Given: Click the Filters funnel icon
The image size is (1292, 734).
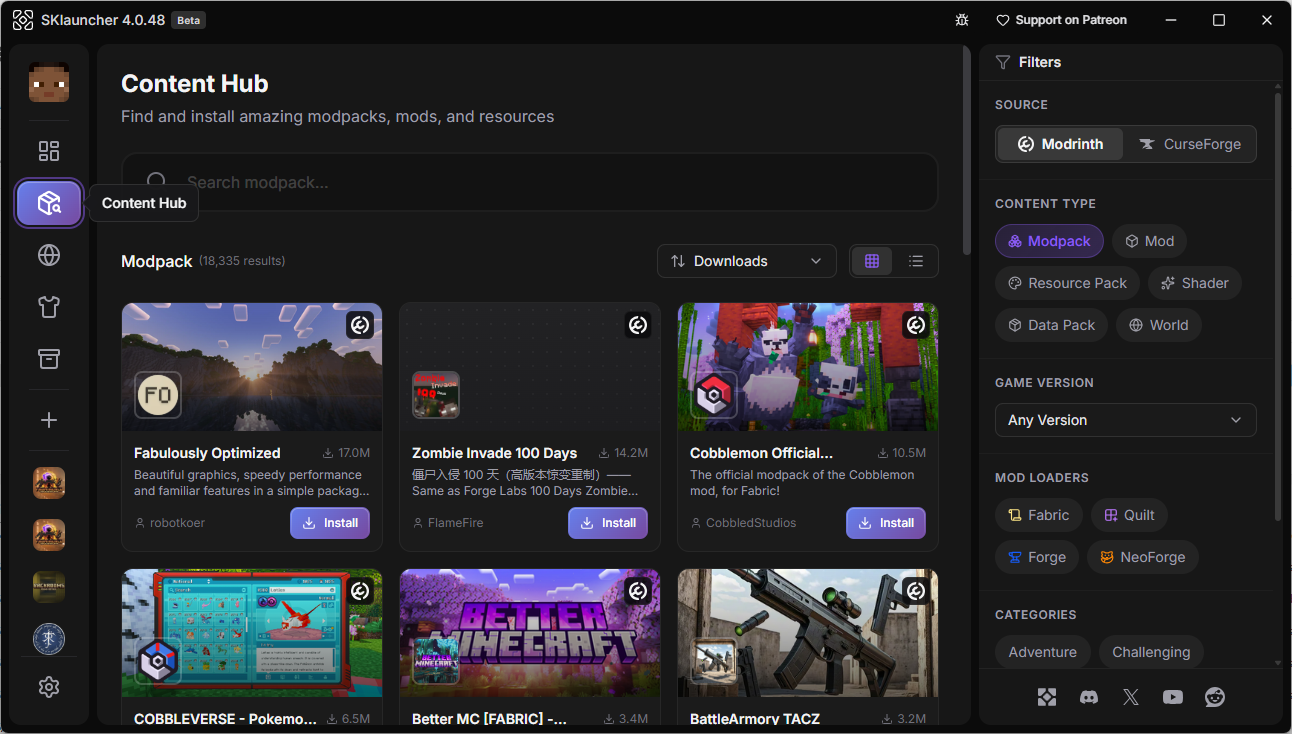Looking at the screenshot, I should click(1003, 62).
